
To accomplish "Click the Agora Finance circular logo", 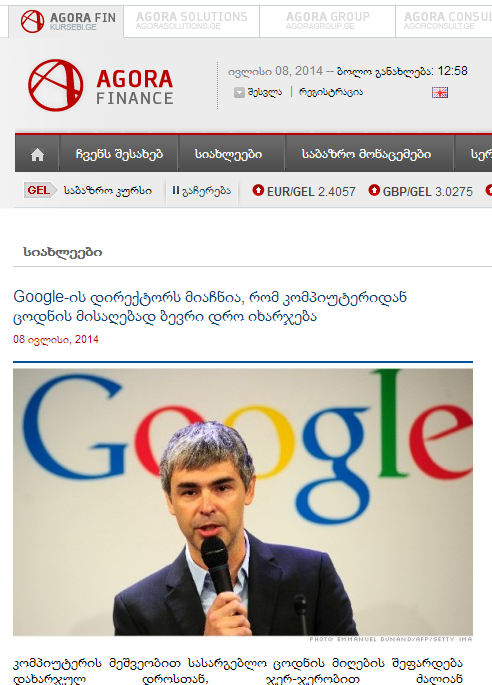I will (x=55, y=85).
